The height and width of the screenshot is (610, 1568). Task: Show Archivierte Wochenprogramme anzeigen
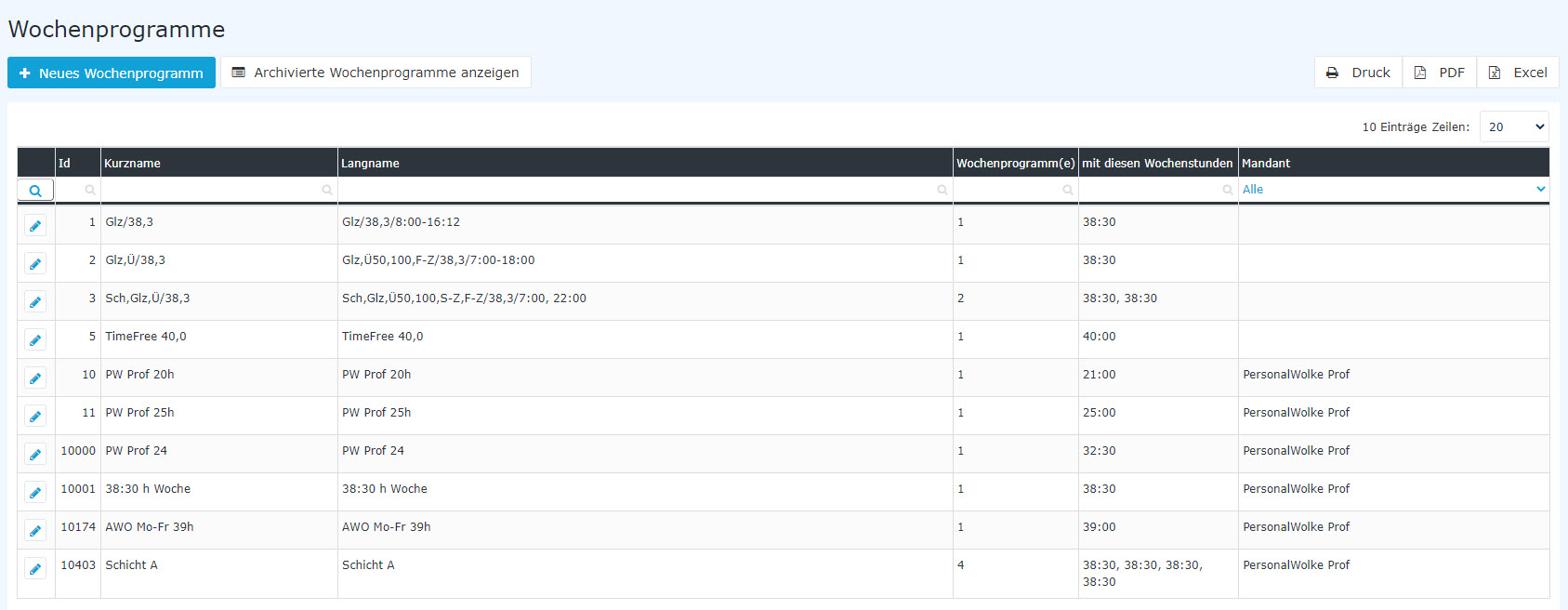point(376,73)
